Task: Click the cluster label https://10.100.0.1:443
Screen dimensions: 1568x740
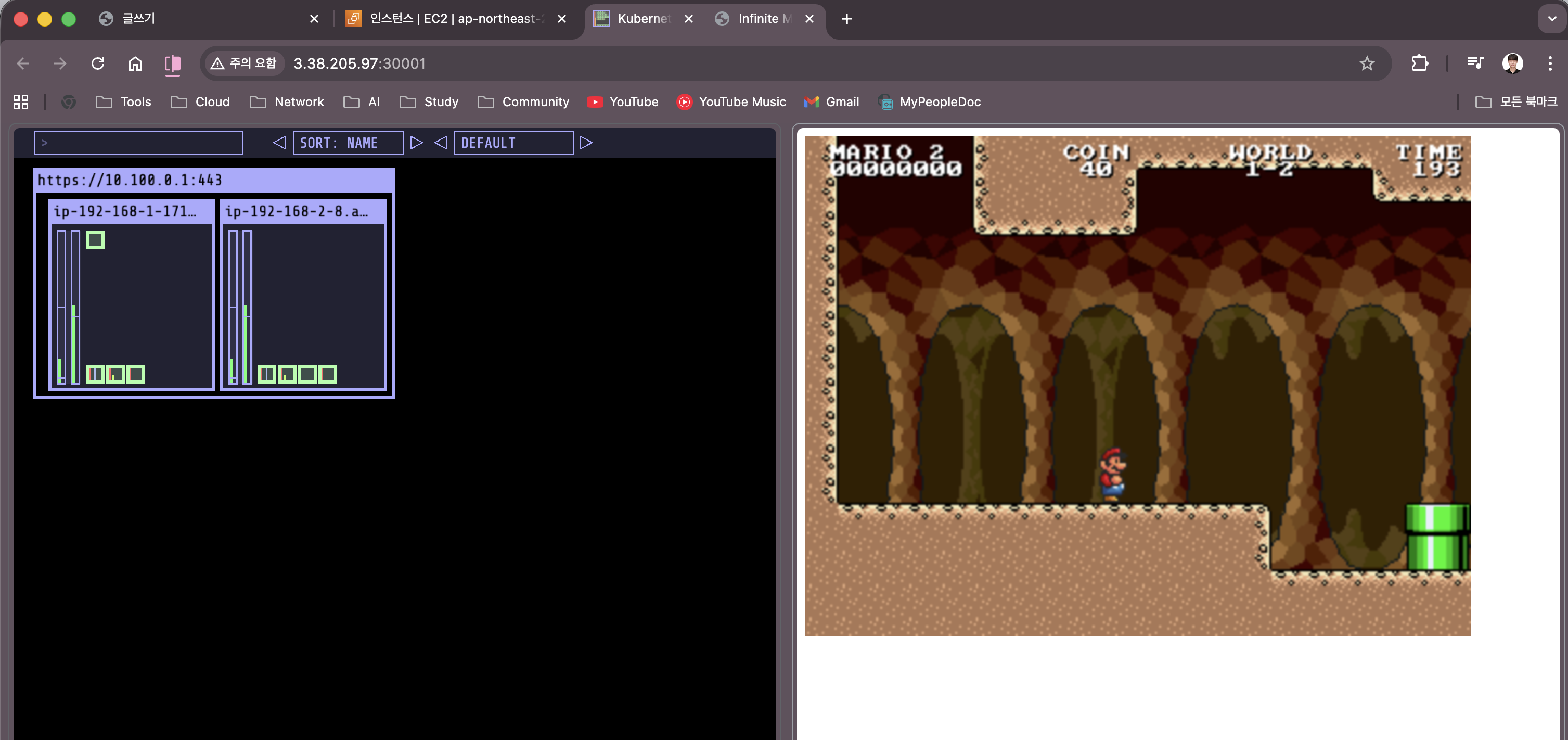Action: (x=130, y=180)
